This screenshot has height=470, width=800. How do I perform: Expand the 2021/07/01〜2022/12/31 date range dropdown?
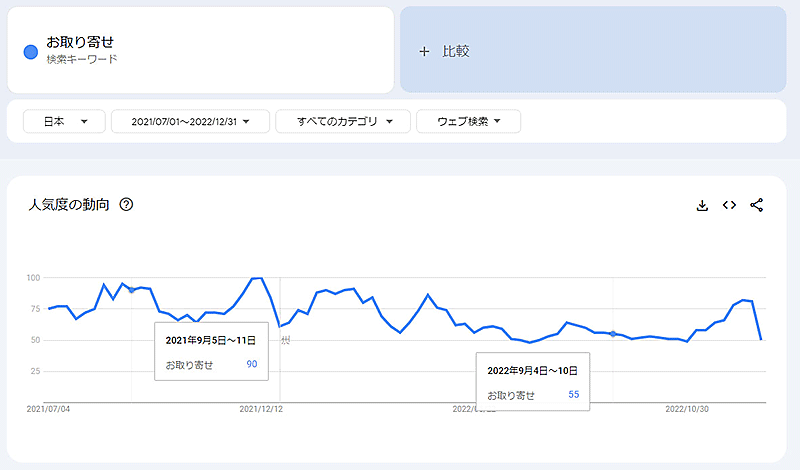pyautogui.click(x=189, y=121)
